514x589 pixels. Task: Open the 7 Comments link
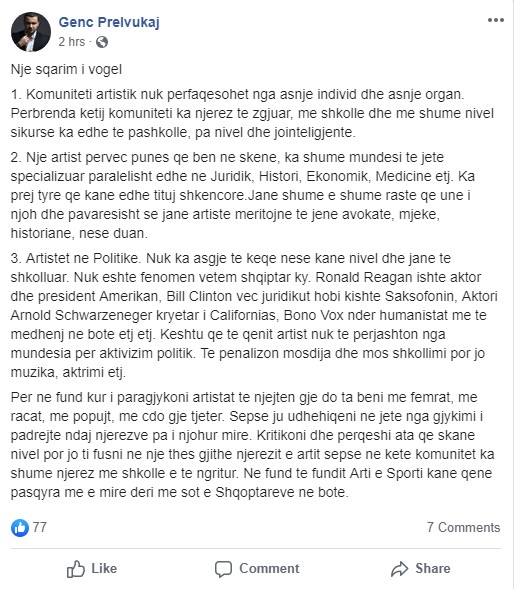[463, 527]
